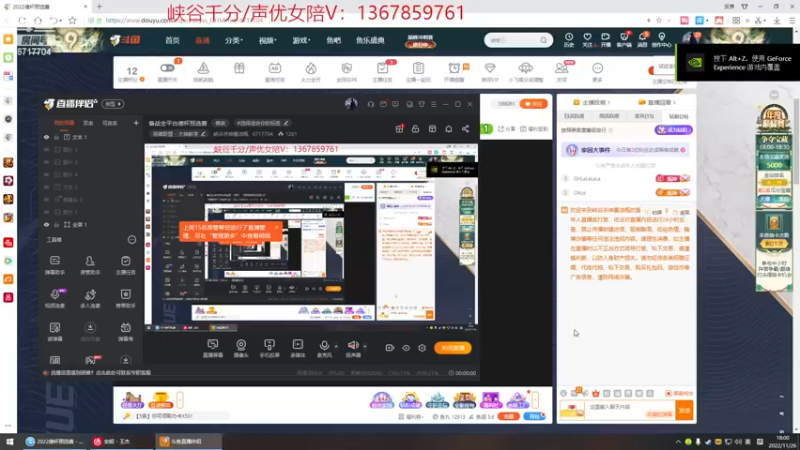
Task: Expand the 主播投稿 link arrow
Action: [x=609, y=103]
